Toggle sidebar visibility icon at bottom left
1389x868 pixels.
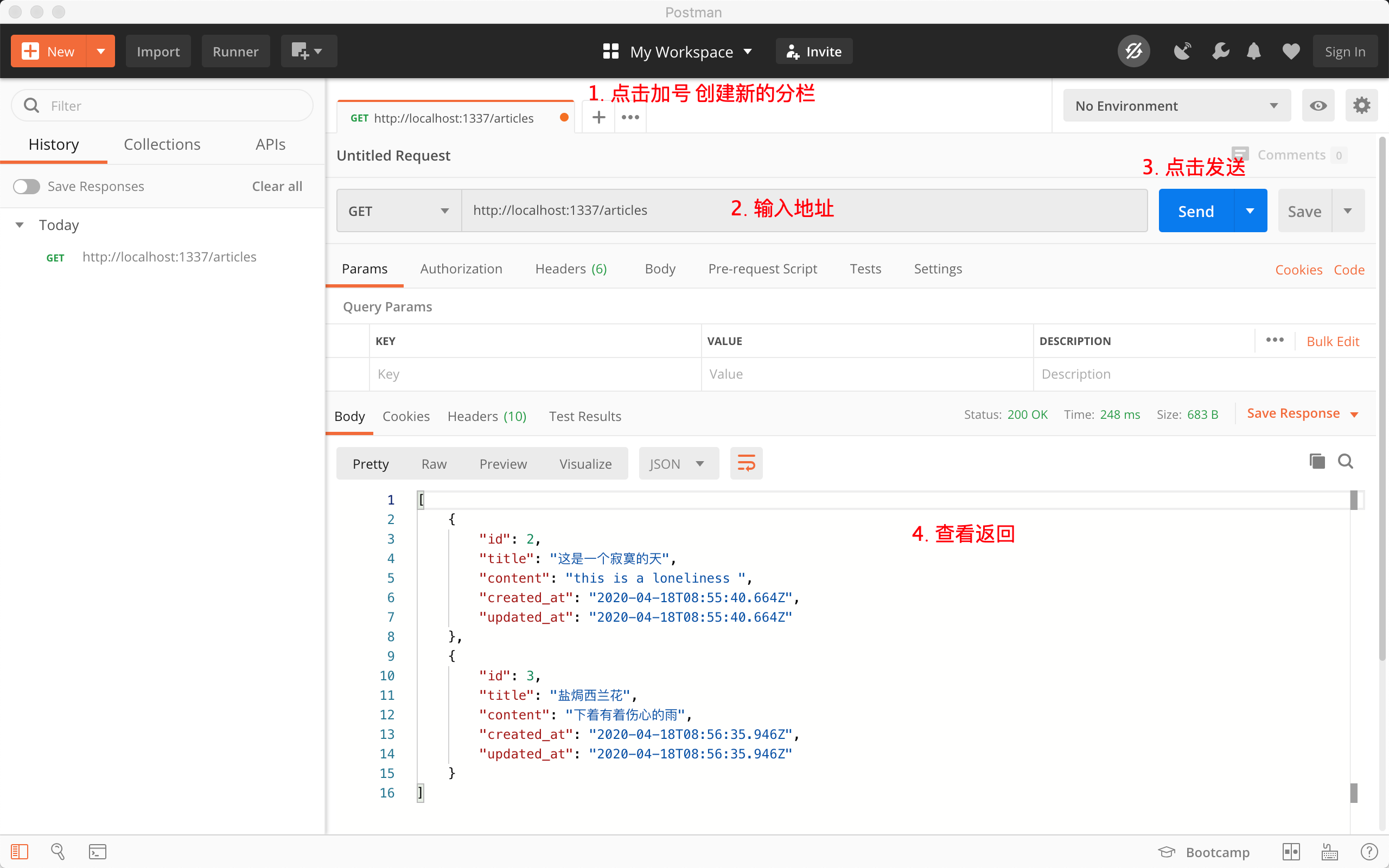tap(20, 851)
